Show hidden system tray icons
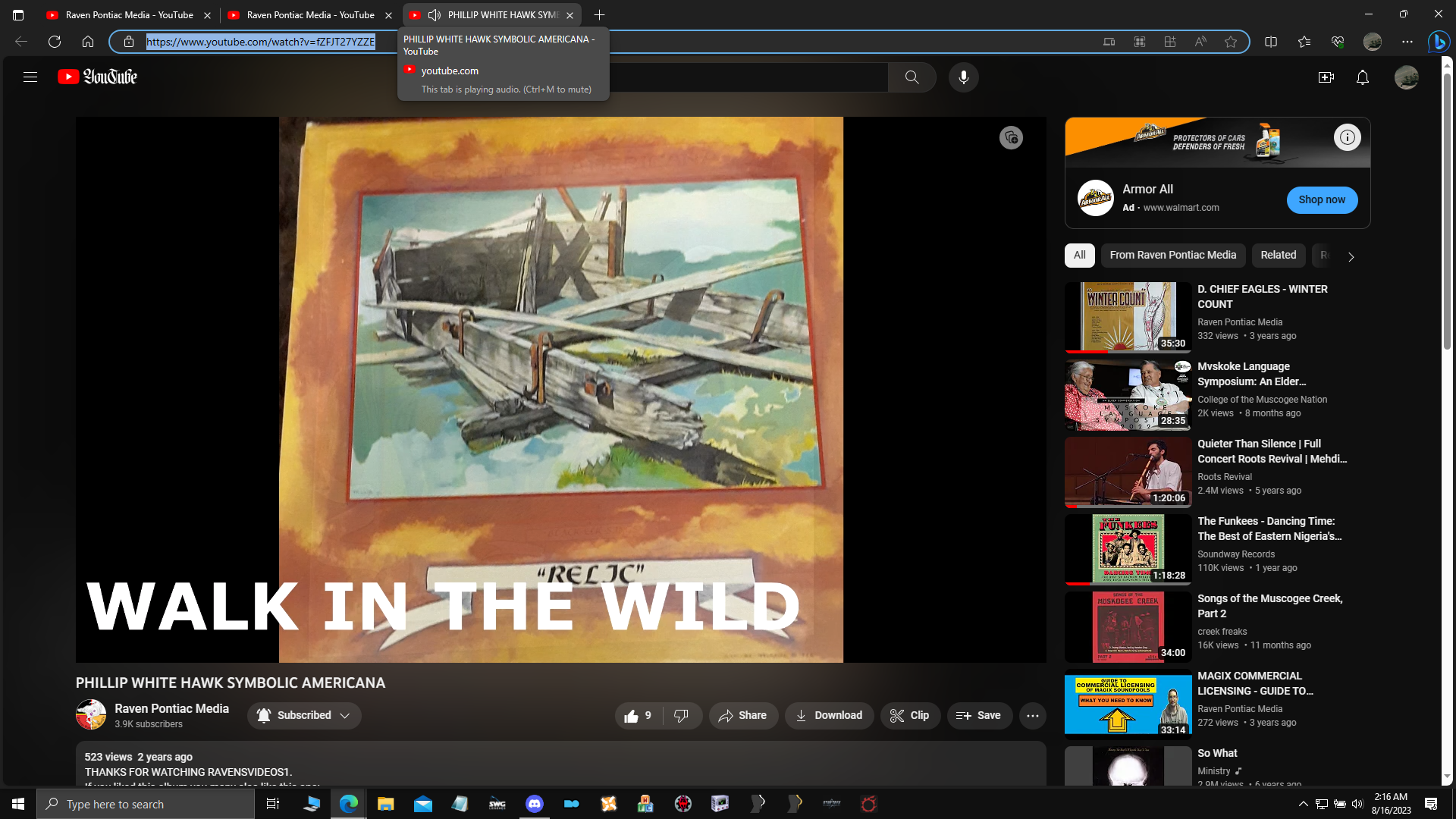Image resolution: width=1456 pixels, height=819 pixels. click(x=1303, y=804)
